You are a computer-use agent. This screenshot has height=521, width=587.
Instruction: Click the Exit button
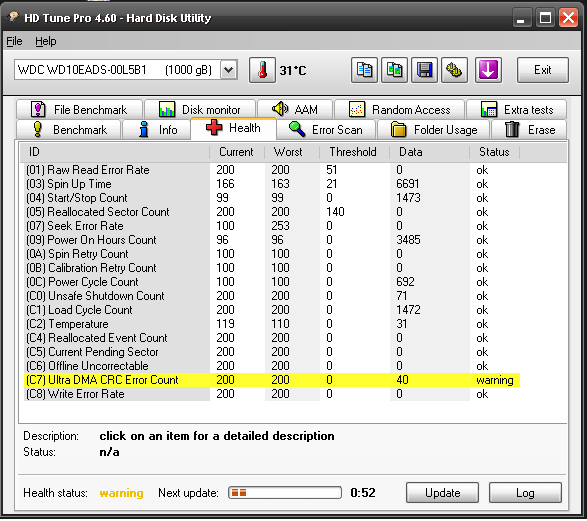click(x=542, y=70)
